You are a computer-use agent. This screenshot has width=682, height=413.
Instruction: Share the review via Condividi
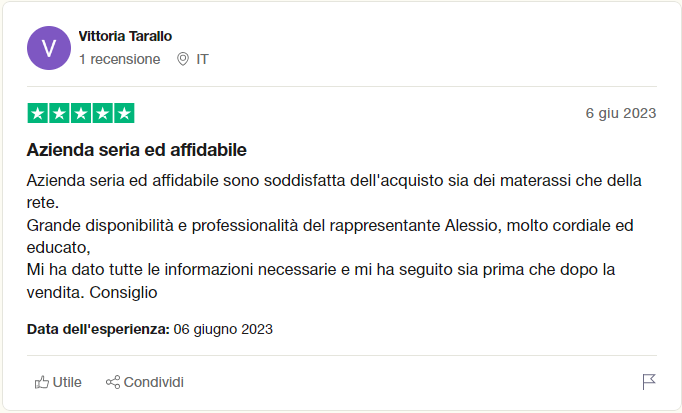(145, 382)
